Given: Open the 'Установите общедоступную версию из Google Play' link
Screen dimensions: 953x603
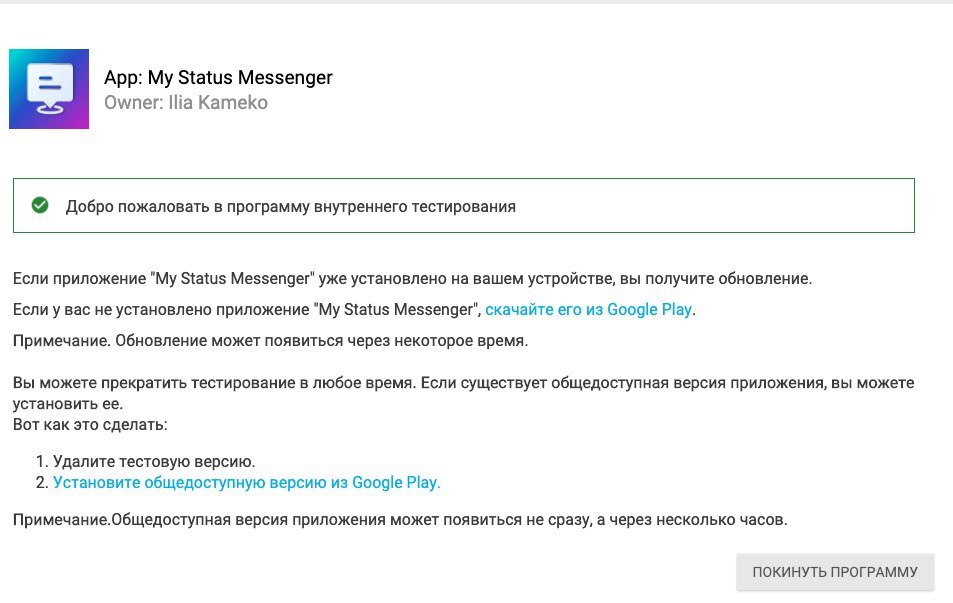Looking at the screenshot, I should [246, 483].
